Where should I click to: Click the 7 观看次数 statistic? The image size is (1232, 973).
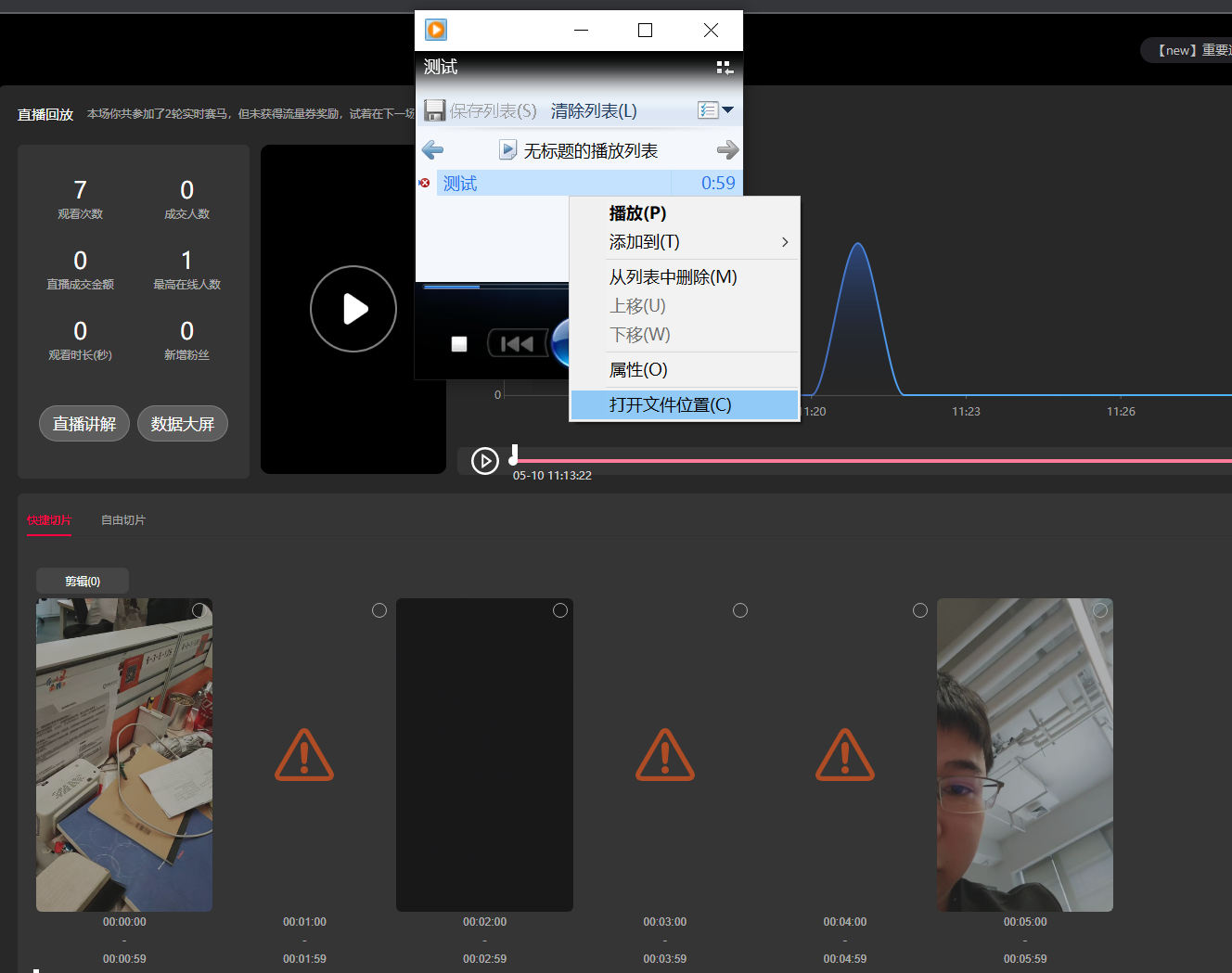point(81,198)
